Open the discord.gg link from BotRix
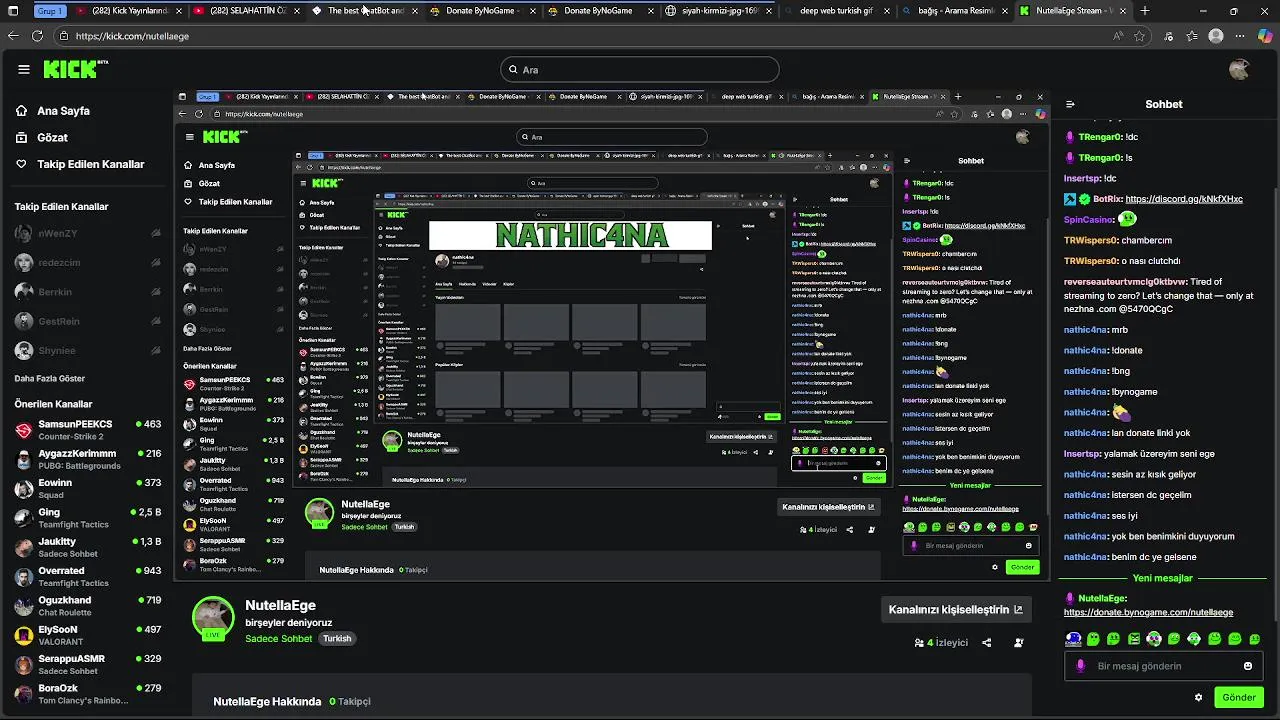 (x=1184, y=199)
